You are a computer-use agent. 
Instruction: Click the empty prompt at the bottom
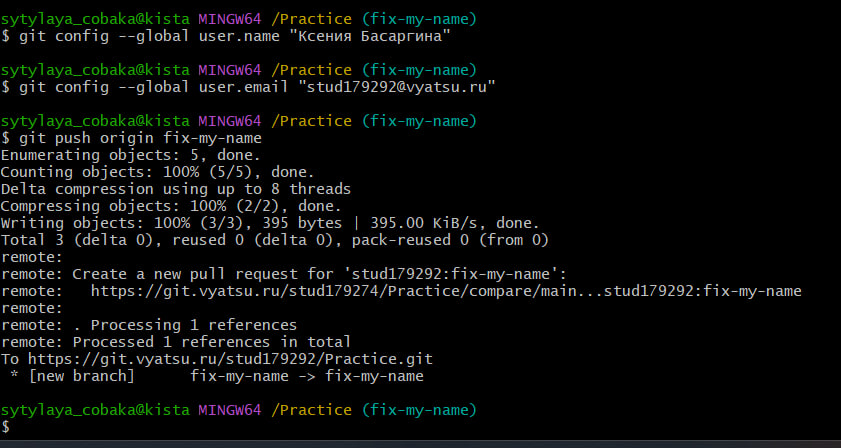pos(20,428)
